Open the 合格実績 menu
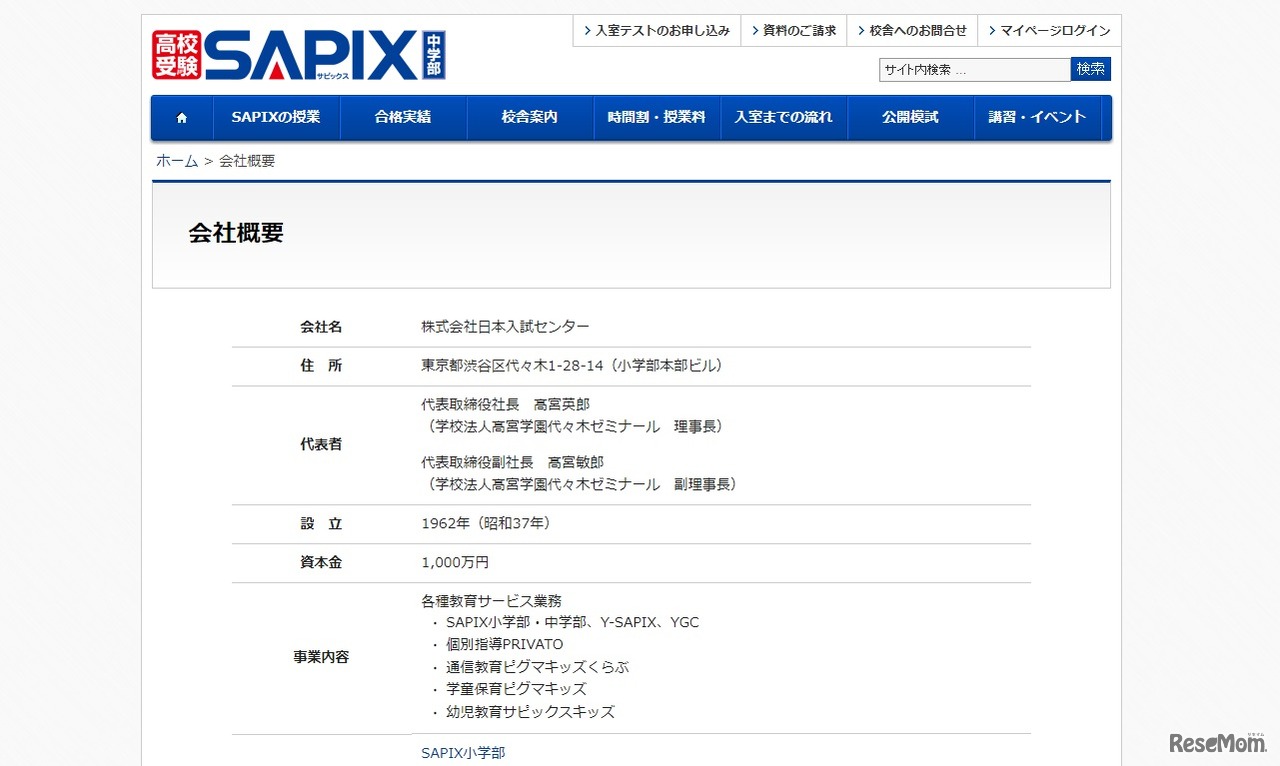The height and width of the screenshot is (766, 1280). pyautogui.click(x=404, y=117)
